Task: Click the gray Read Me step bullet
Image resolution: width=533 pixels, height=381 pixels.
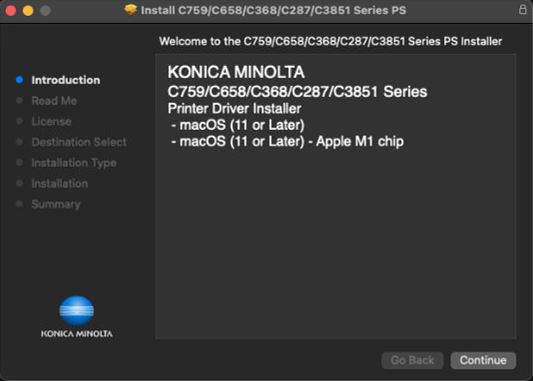Action: point(19,101)
